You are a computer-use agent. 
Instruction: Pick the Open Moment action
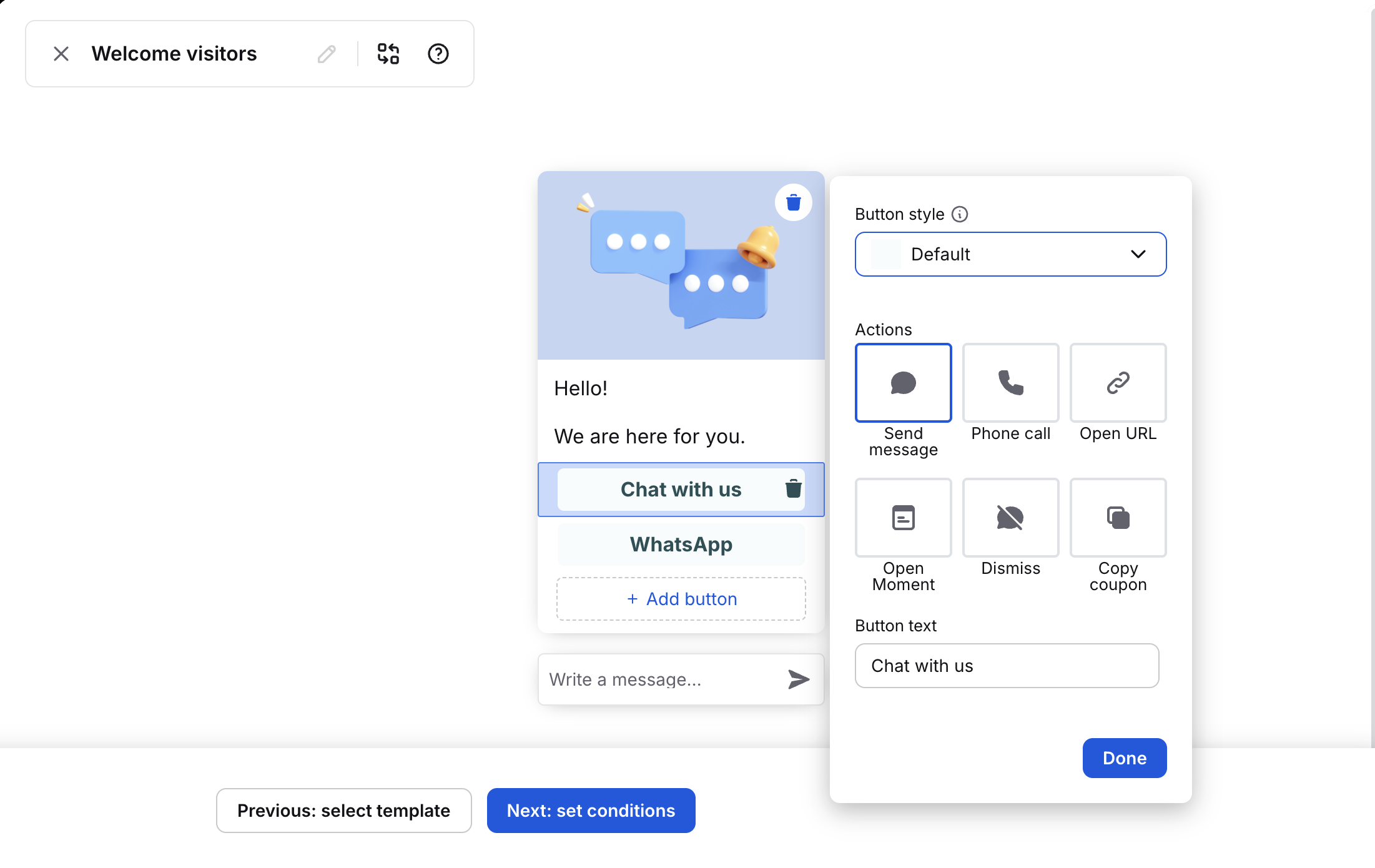[903, 518]
